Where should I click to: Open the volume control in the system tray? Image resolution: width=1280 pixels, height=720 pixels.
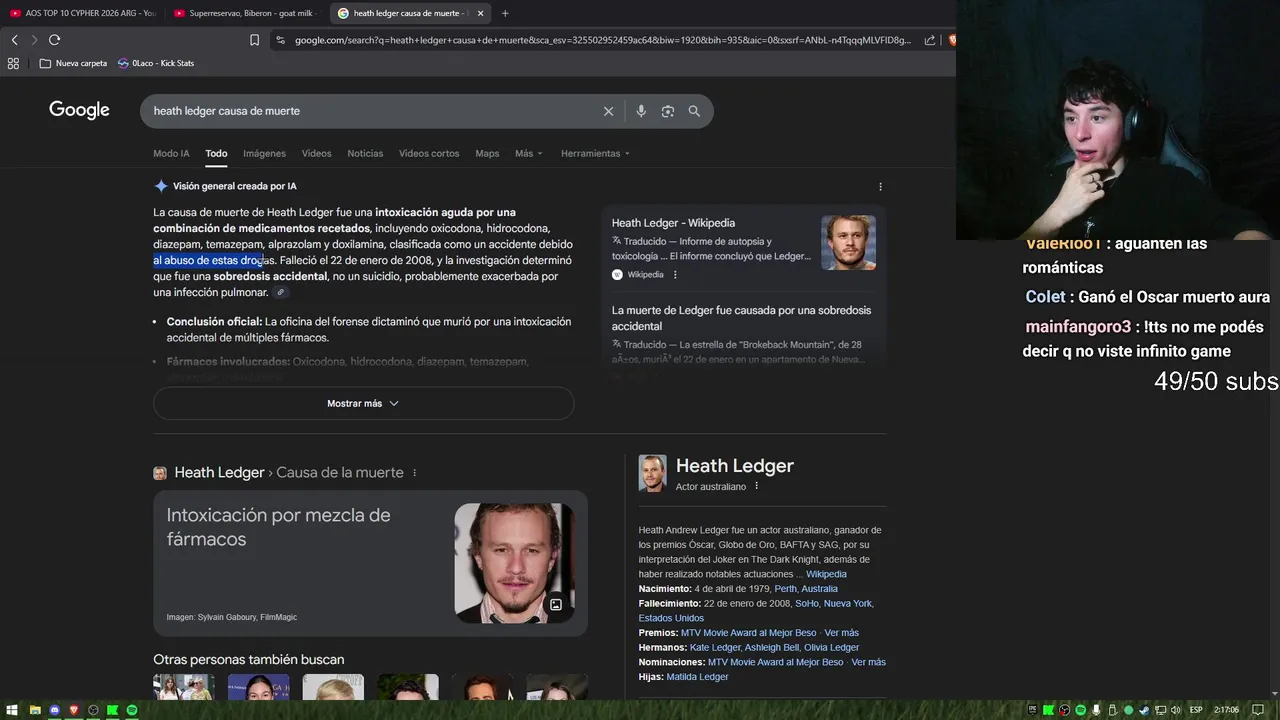coord(1175,710)
